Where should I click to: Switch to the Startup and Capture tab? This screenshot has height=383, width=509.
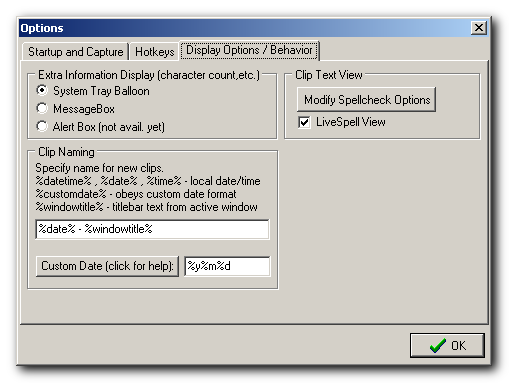tap(75, 52)
